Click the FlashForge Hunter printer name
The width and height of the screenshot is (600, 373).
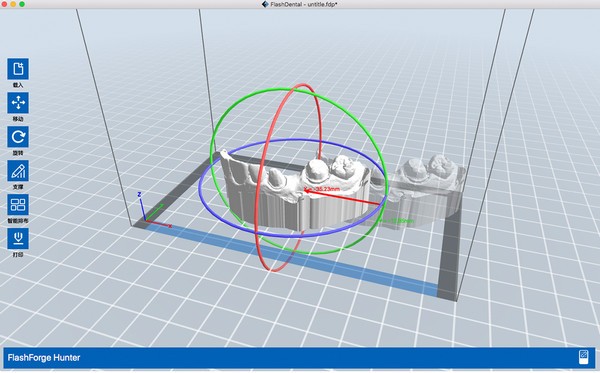[x=44, y=358]
